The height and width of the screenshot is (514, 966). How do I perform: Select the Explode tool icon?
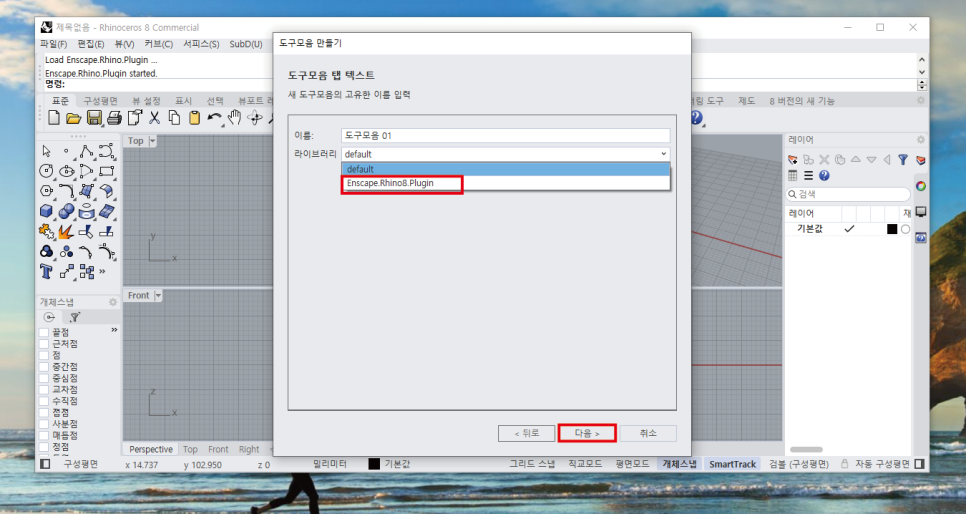66,232
